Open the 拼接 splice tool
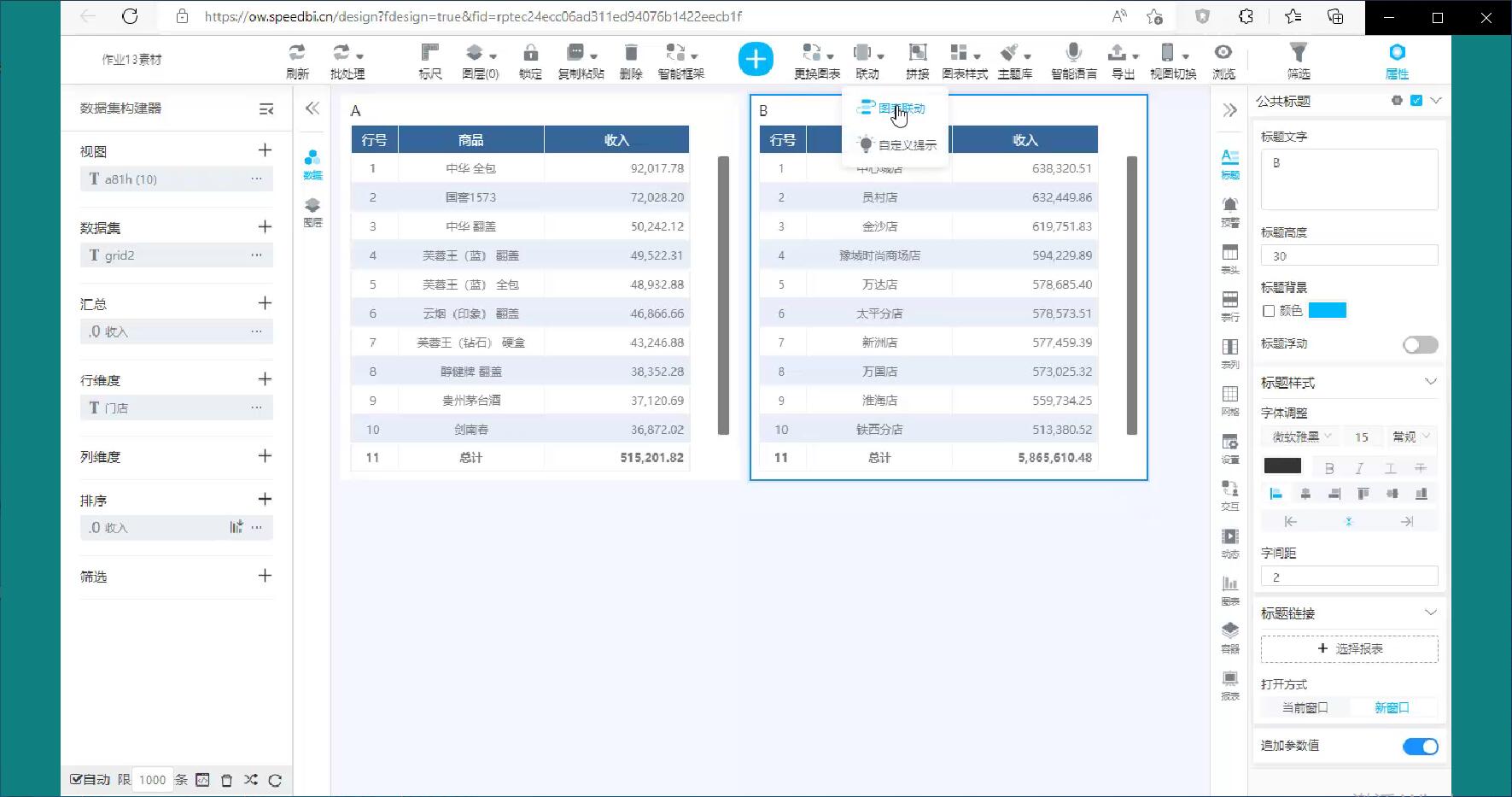The width and height of the screenshot is (1512, 797). tap(917, 53)
